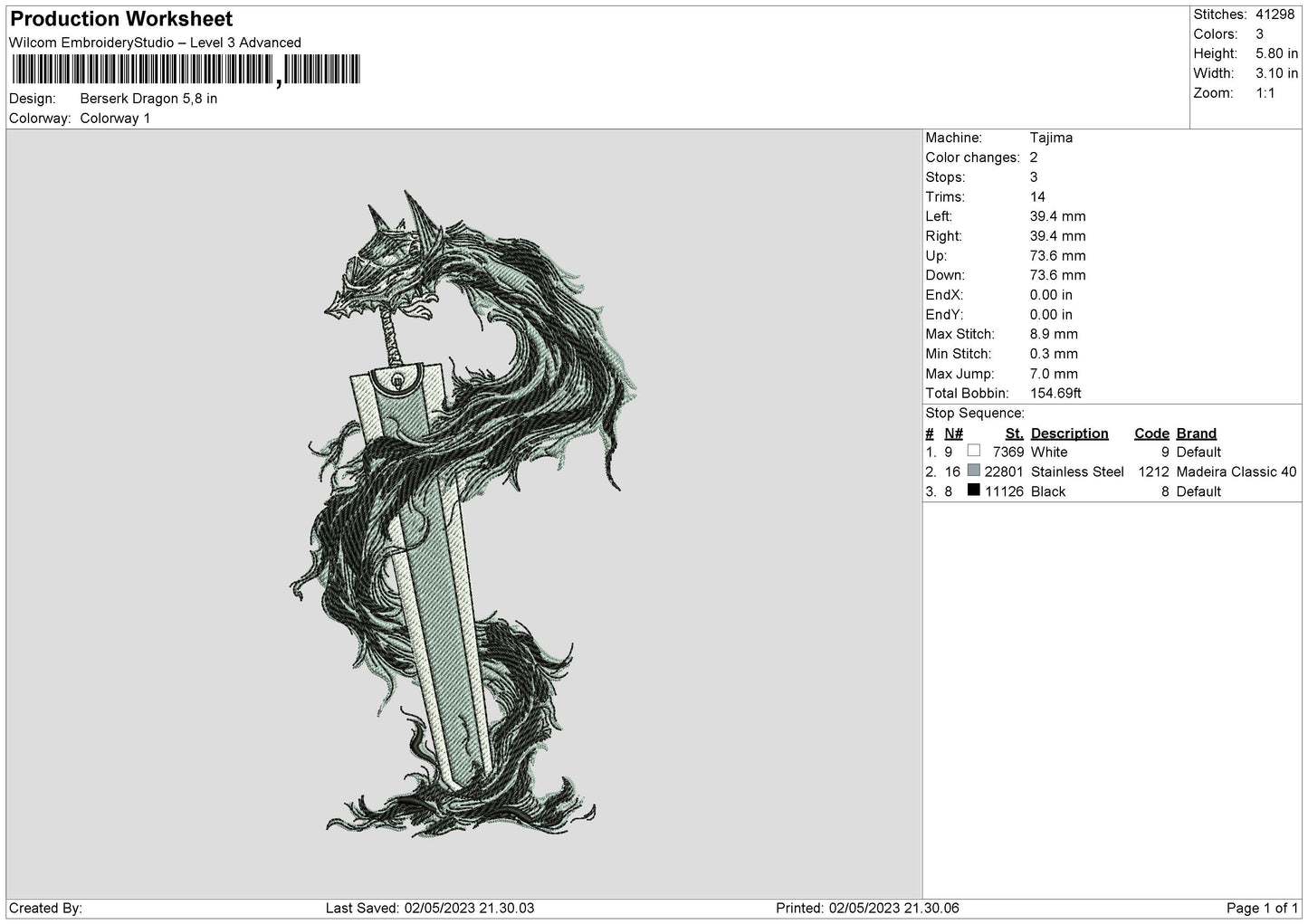The width and height of the screenshot is (1308, 924).
Task: Click the Berserk Dragon design name
Action: tap(148, 99)
